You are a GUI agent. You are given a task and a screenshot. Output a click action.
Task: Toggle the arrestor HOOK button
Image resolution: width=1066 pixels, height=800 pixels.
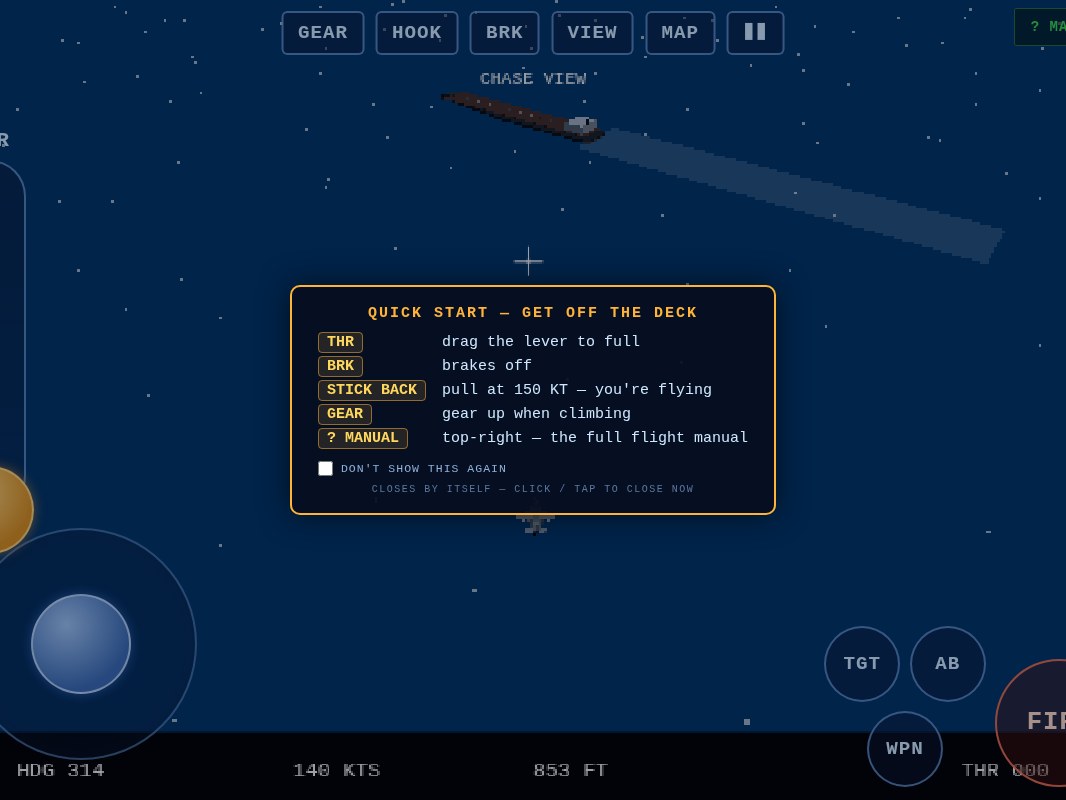coord(417,33)
